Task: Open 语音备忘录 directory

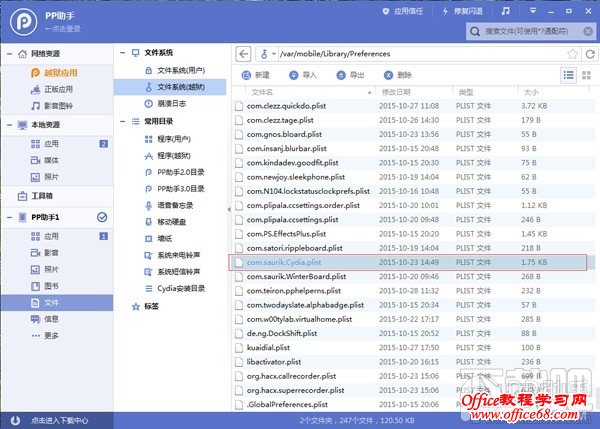Action: tap(170, 206)
